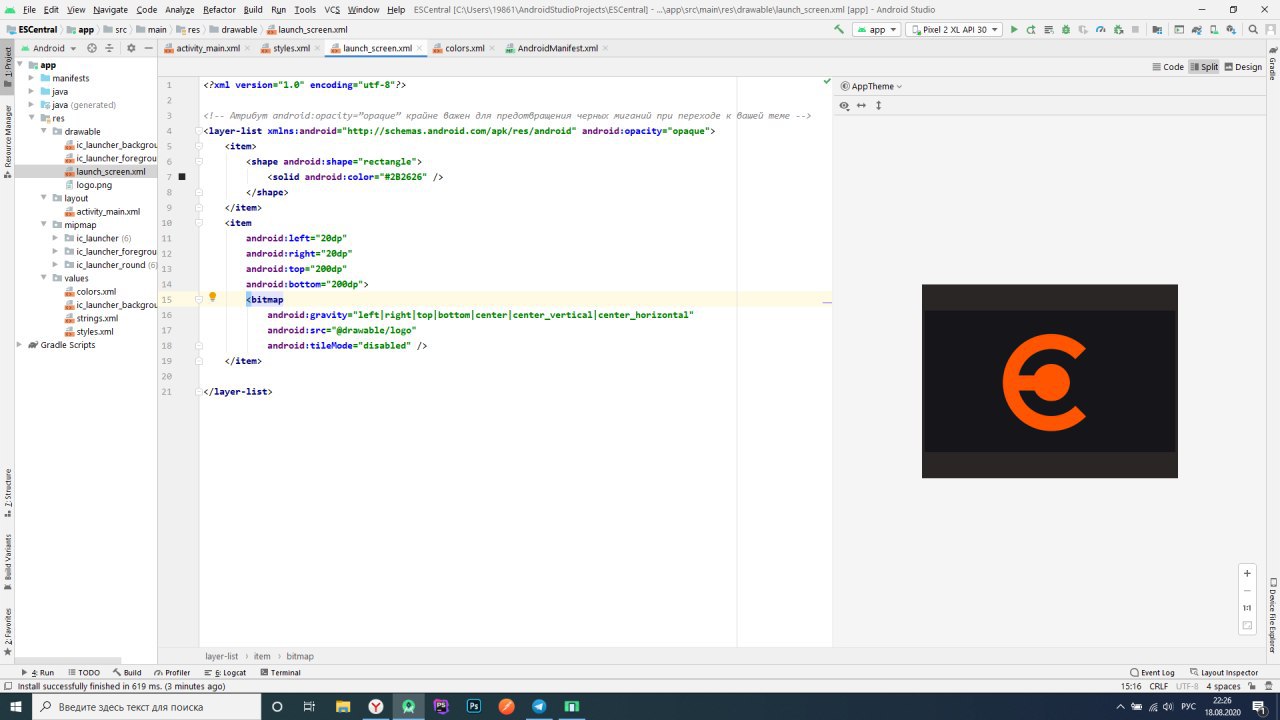
Task: Click the lightbulb quick-fix icon on line 15
Action: [212, 298]
